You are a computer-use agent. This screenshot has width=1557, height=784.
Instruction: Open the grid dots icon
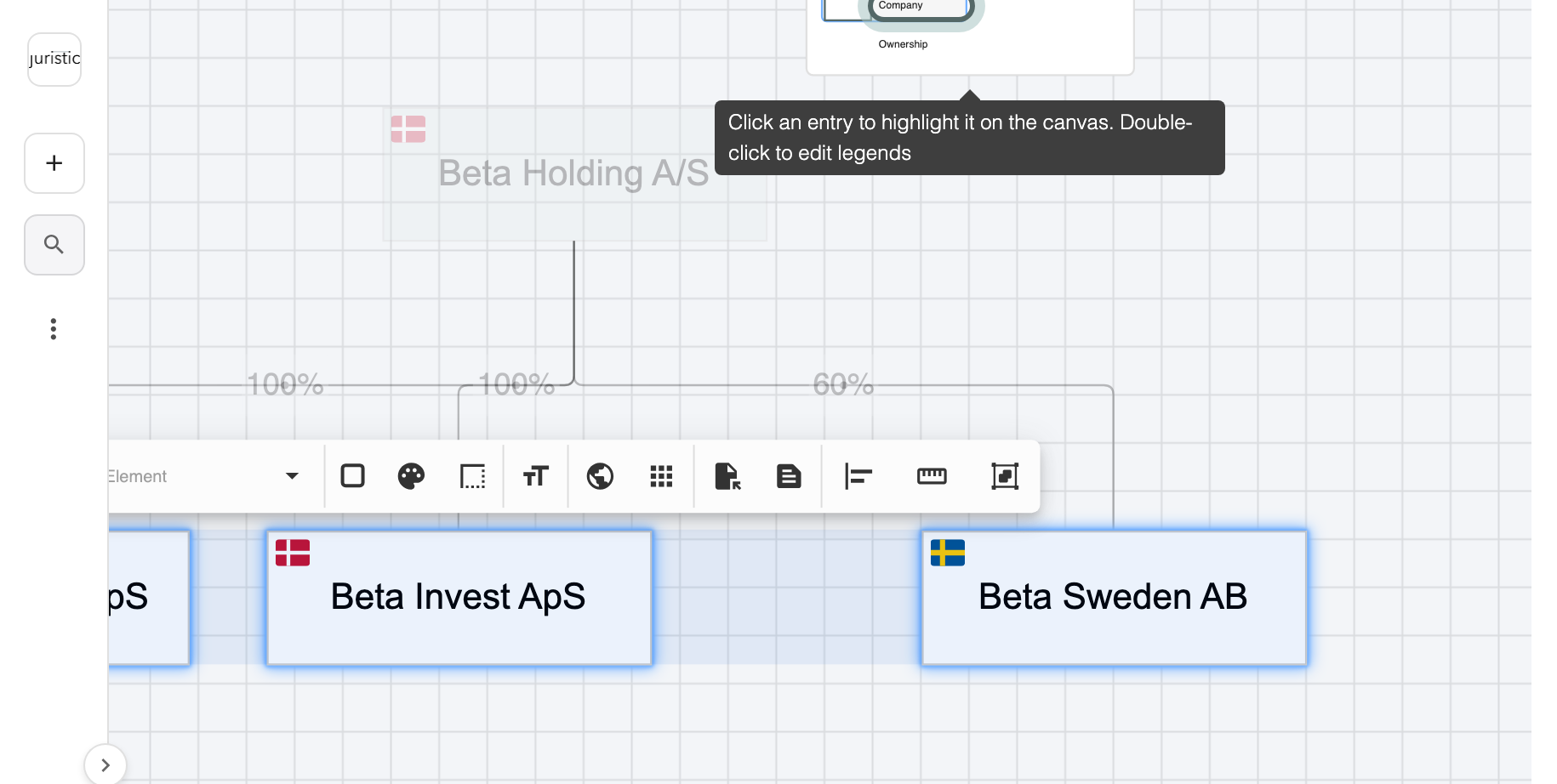click(661, 476)
